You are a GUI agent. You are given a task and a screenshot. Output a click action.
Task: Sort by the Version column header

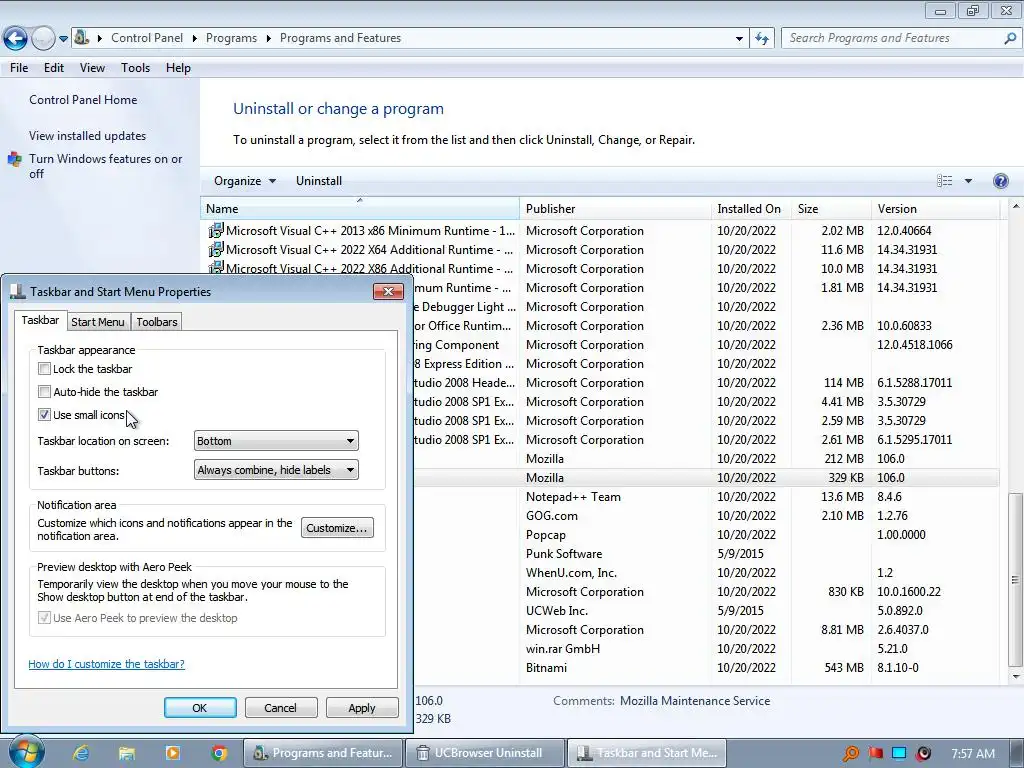[935, 209]
